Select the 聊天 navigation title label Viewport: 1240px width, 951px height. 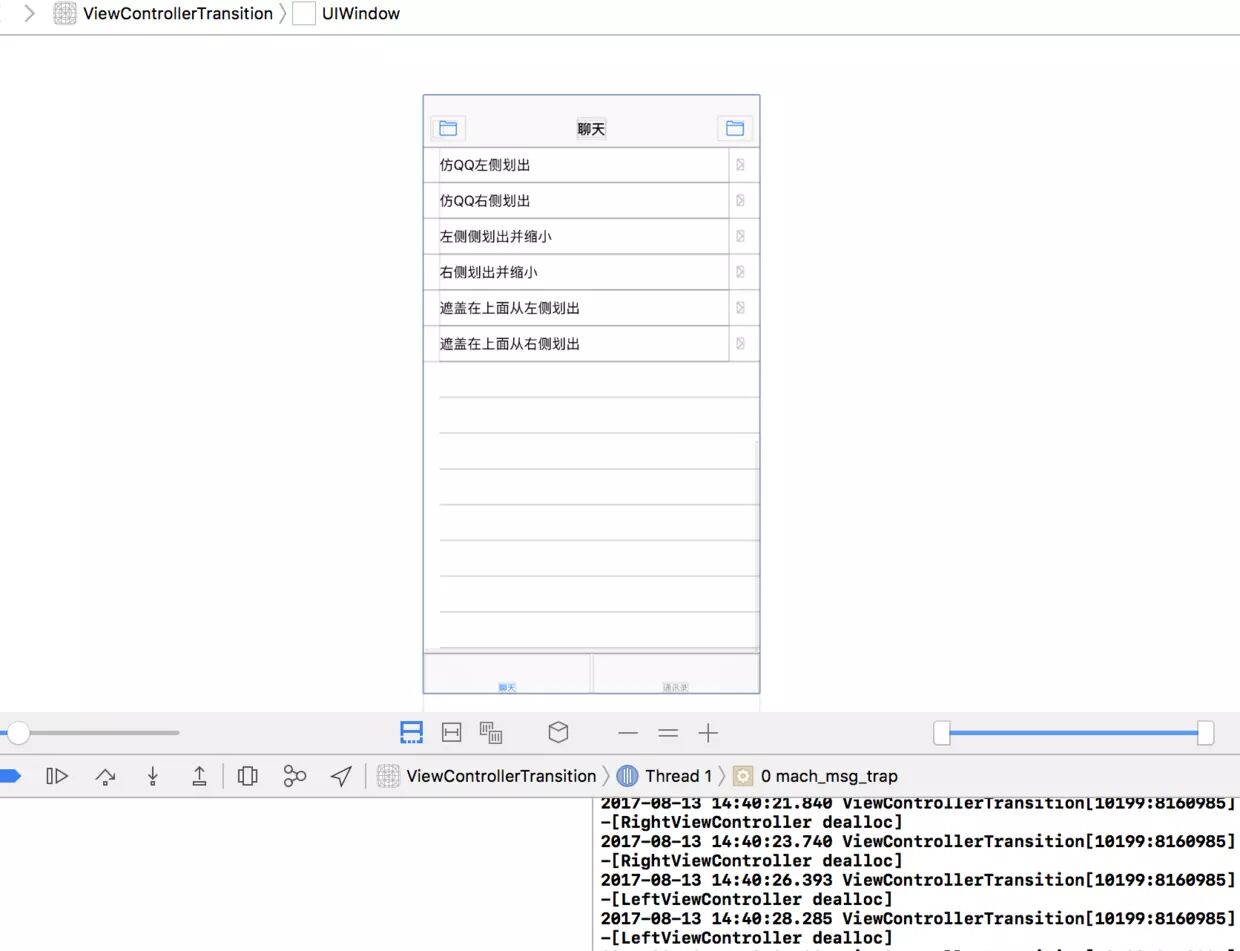pos(591,129)
